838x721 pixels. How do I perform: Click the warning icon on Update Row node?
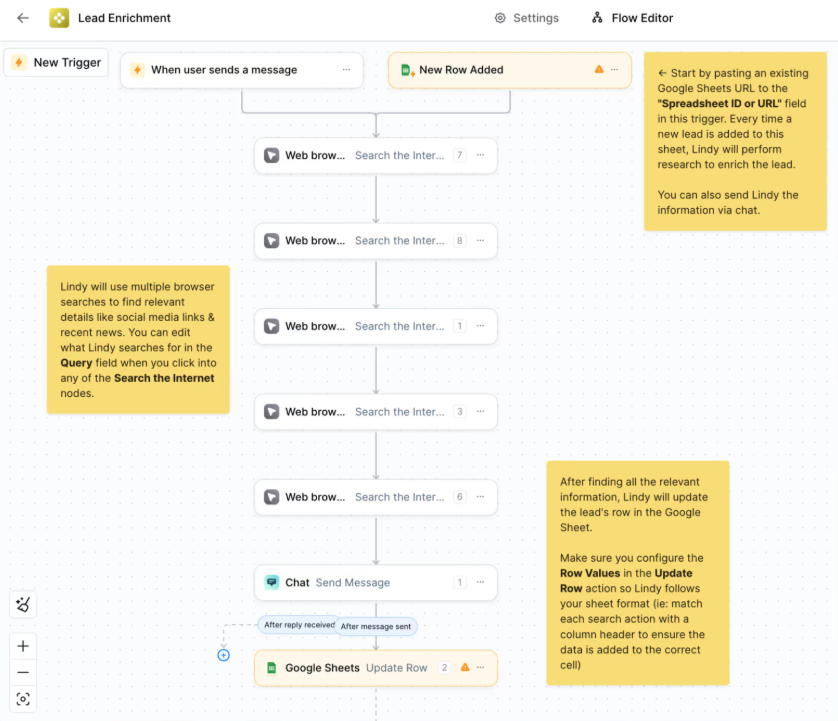(x=465, y=667)
